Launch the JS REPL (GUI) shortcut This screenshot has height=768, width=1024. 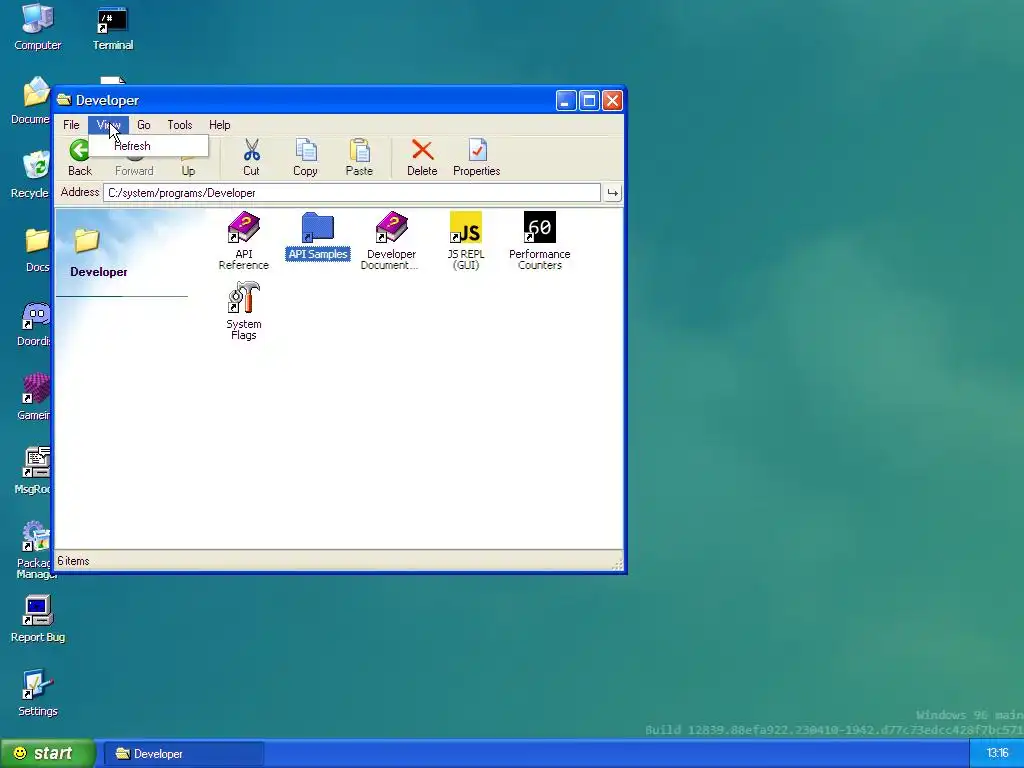point(466,240)
